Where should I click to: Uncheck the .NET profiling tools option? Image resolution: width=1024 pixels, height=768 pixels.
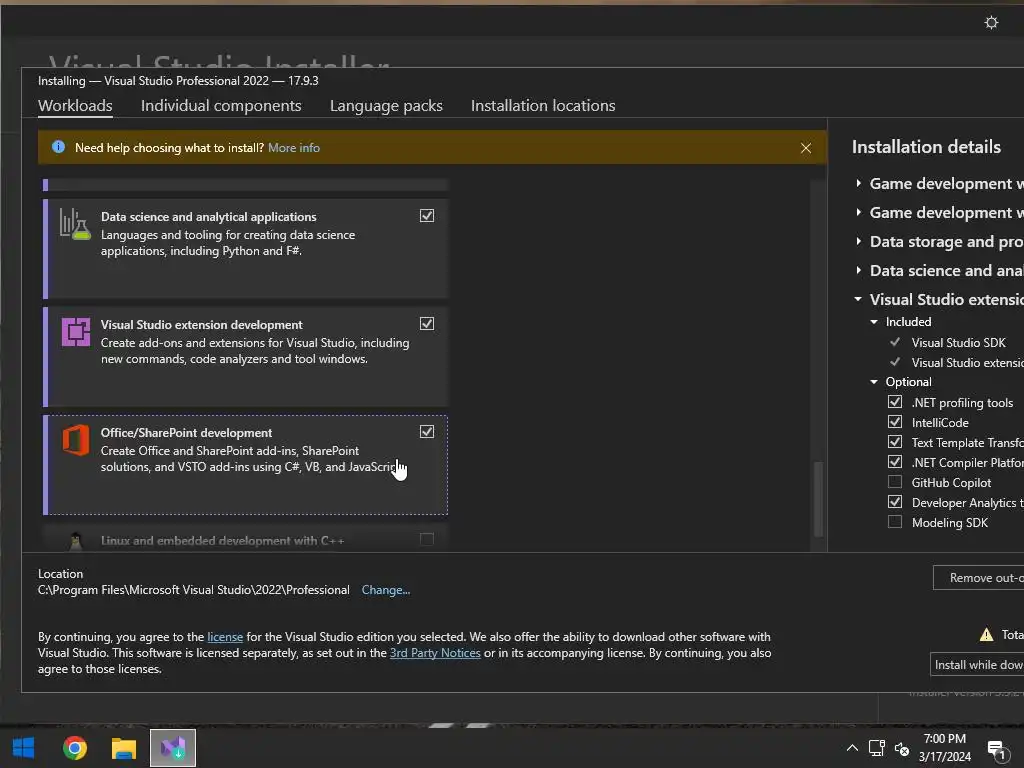pyautogui.click(x=895, y=402)
